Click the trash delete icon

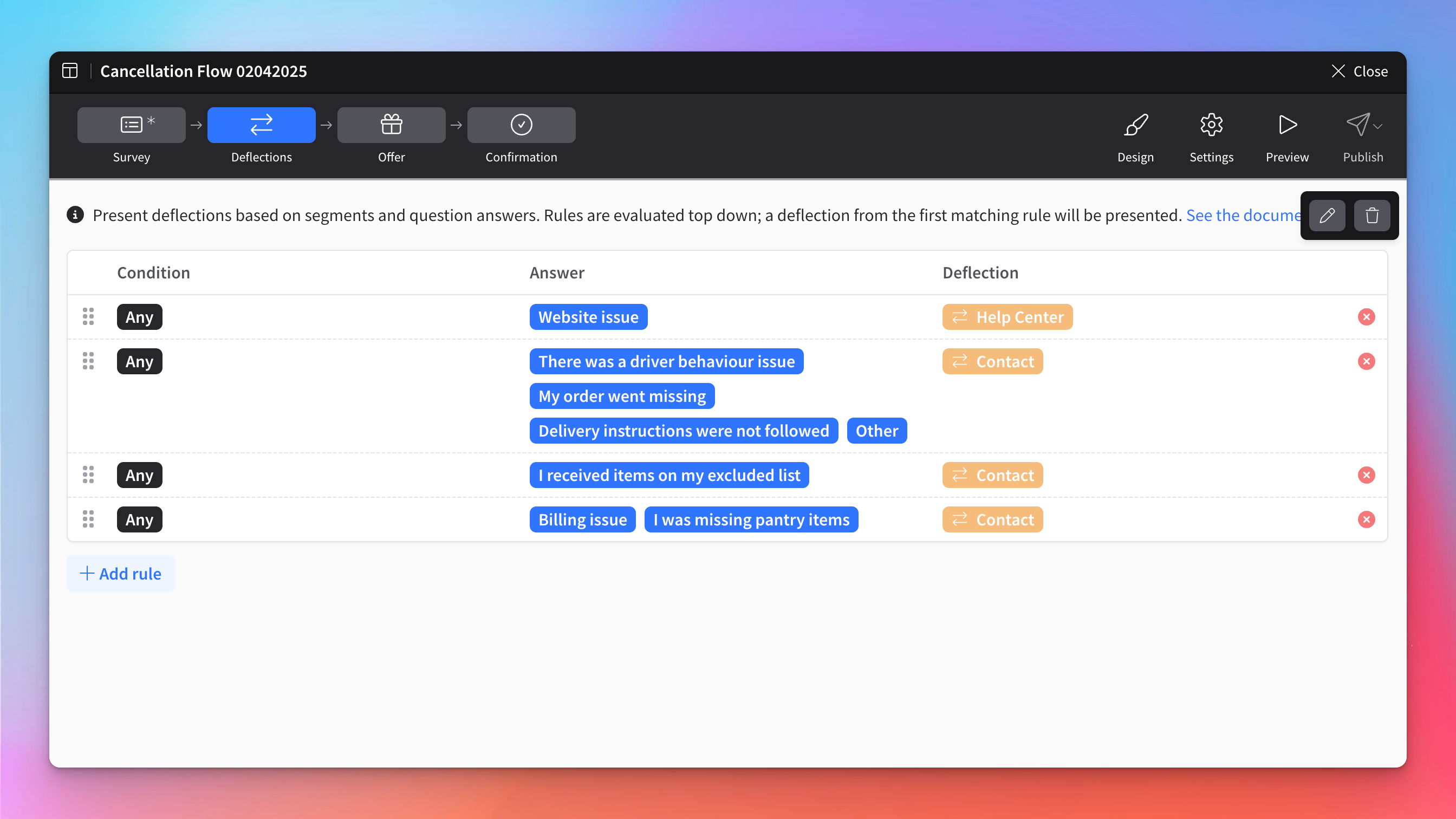[1372, 216]
